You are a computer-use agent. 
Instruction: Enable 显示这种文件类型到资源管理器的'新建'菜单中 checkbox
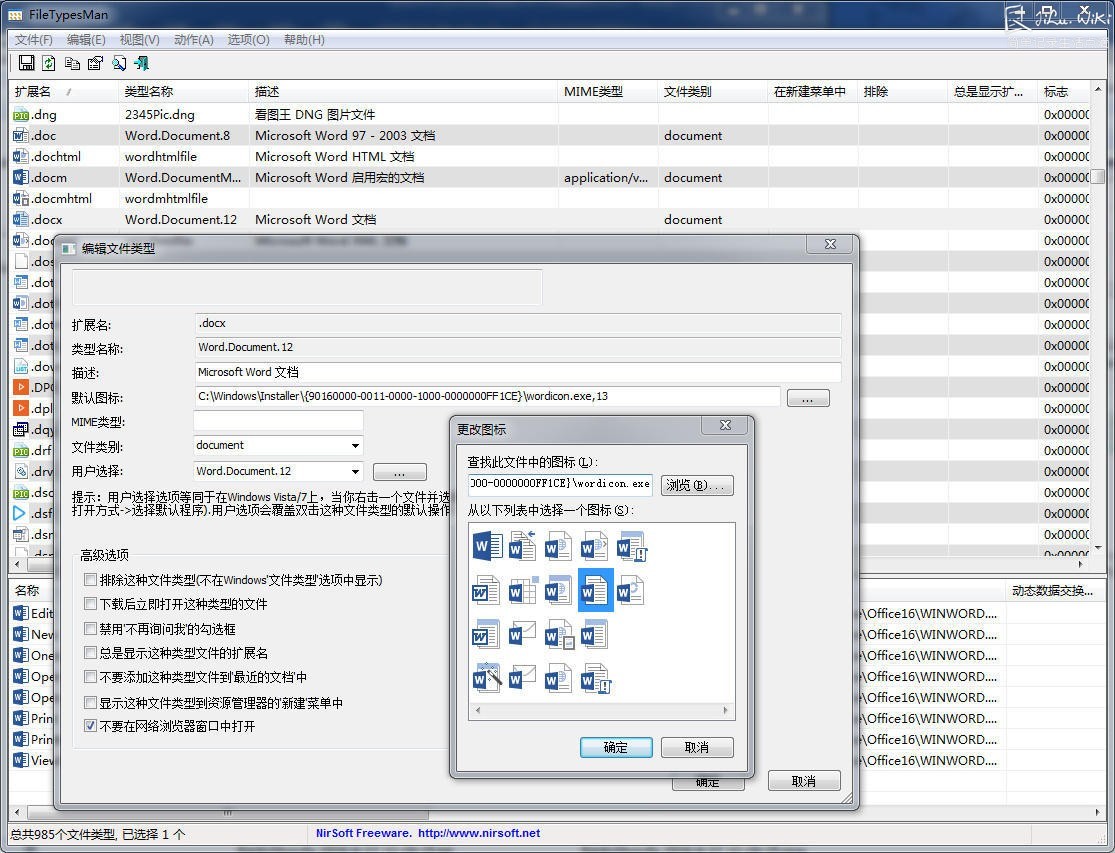pyautogui.click(x=90, y=703)
